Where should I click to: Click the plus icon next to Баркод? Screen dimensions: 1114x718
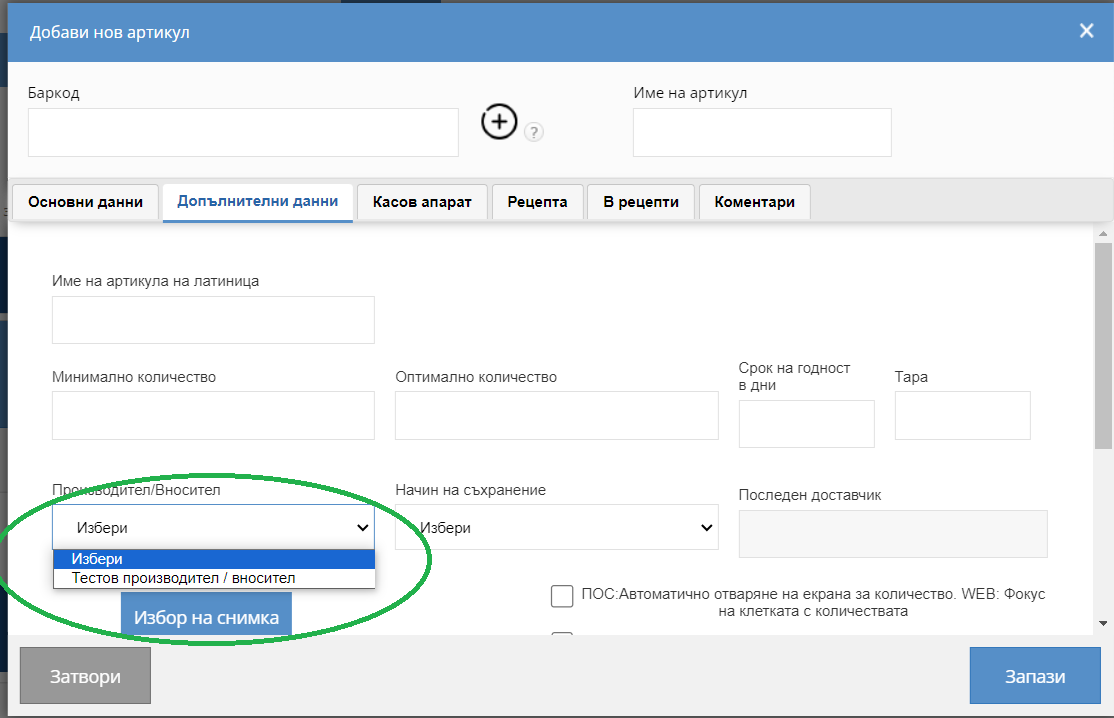499,121
